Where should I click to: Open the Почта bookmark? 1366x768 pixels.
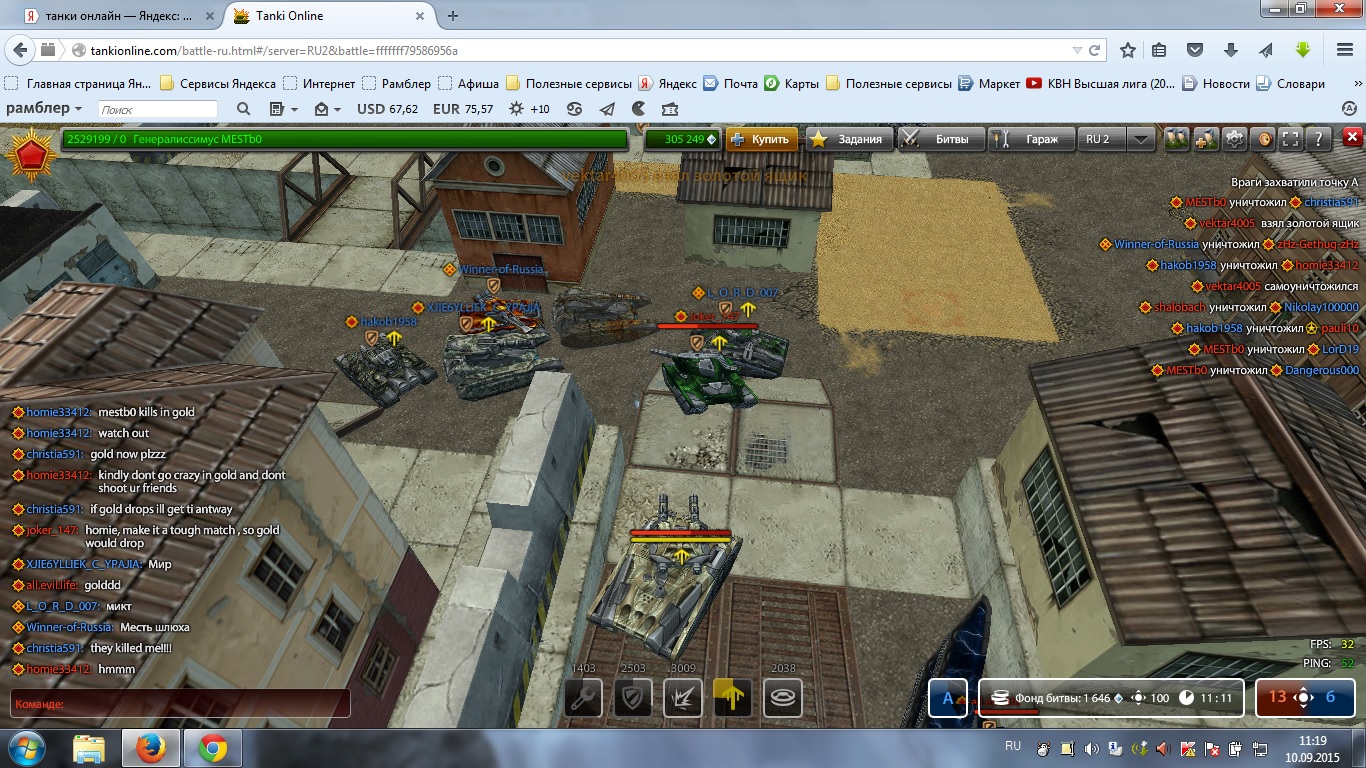pyautogui.click(x=730, y=84)
